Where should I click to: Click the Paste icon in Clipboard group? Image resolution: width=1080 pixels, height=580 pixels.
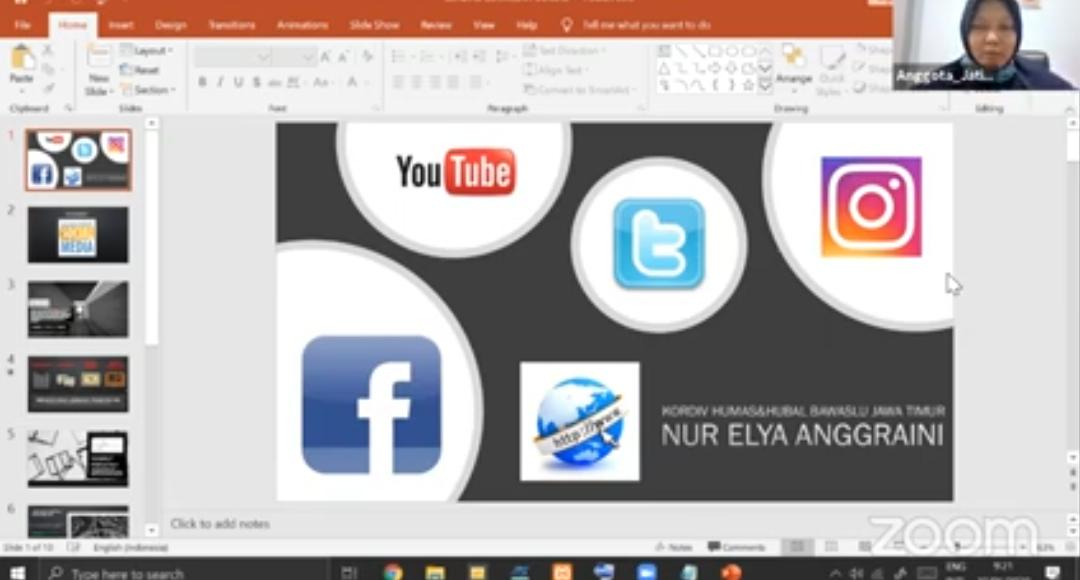click(22, 62)
